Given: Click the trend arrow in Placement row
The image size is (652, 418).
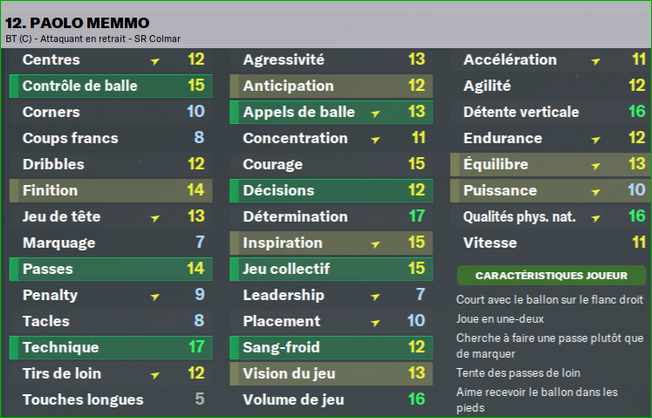Looking at the screenshot, I should (x=375, y=322).
